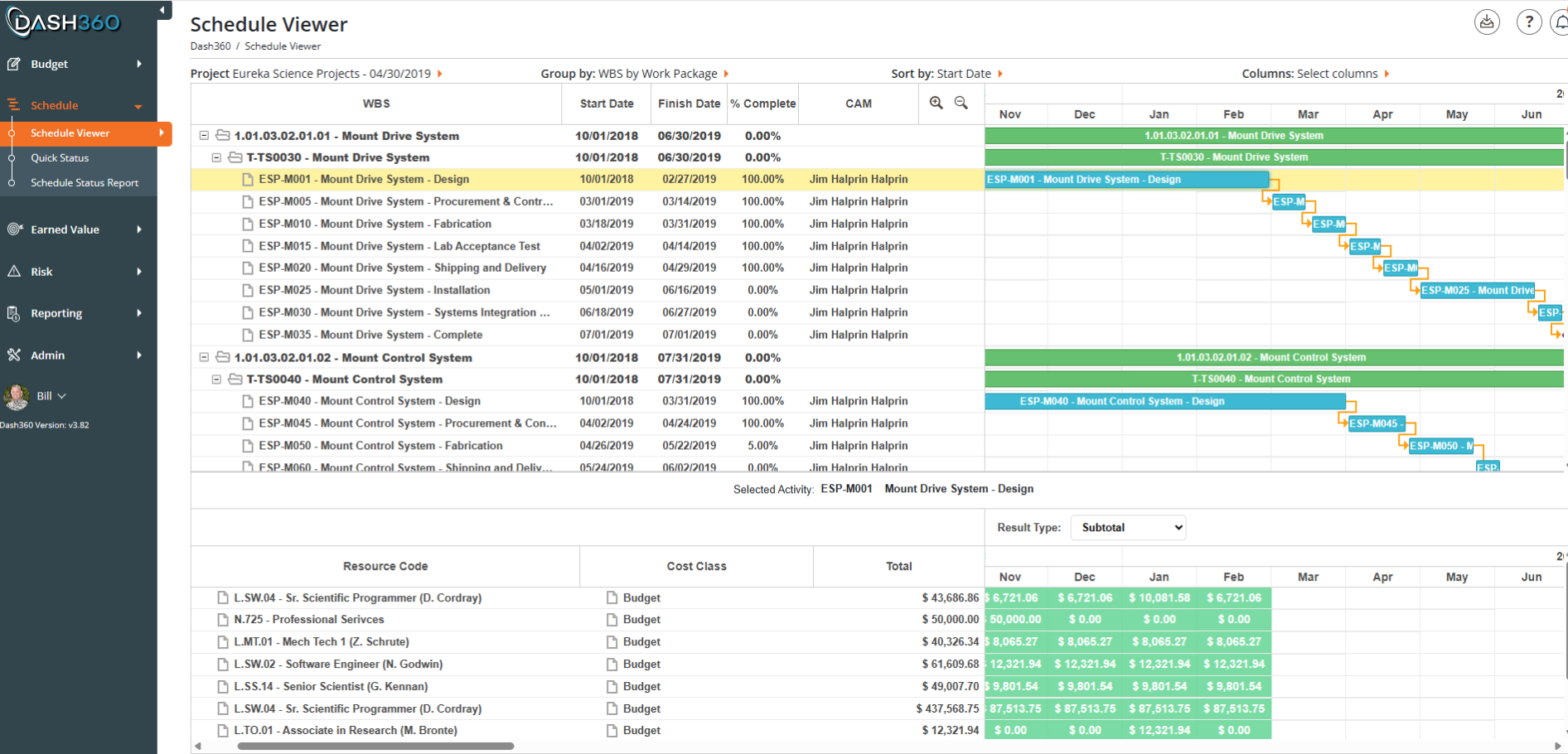This screenshot has height=754, width=1568.
Task: Open the Result Type Subtotal dropdown
Action: [x=1128, y=527]
